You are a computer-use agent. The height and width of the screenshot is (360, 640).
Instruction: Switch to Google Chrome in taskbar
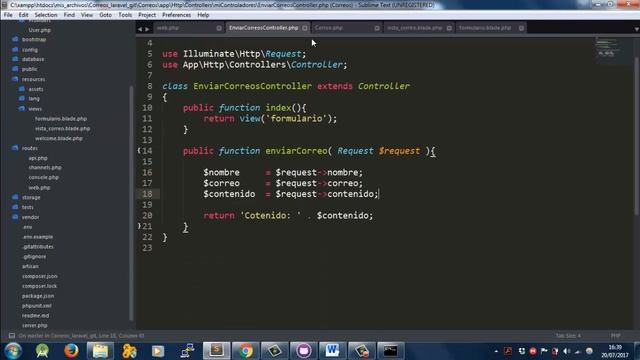tap(246, 351)
